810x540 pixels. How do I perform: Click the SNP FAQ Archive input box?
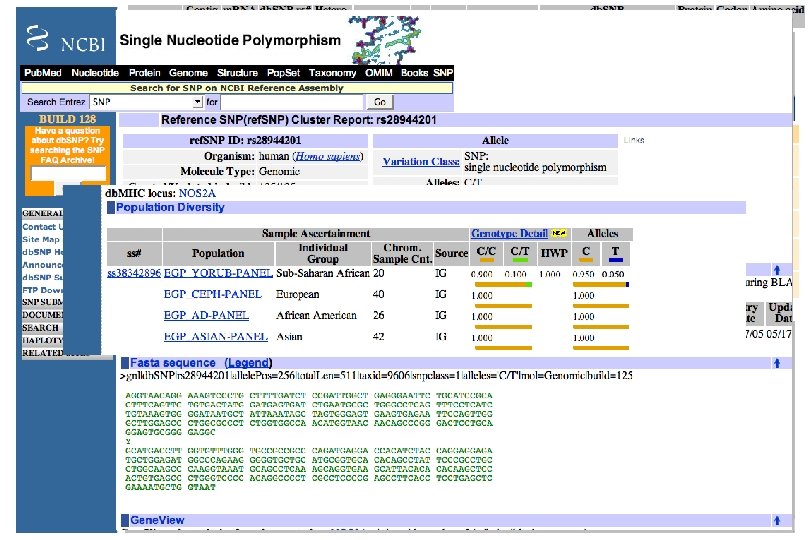69,174
